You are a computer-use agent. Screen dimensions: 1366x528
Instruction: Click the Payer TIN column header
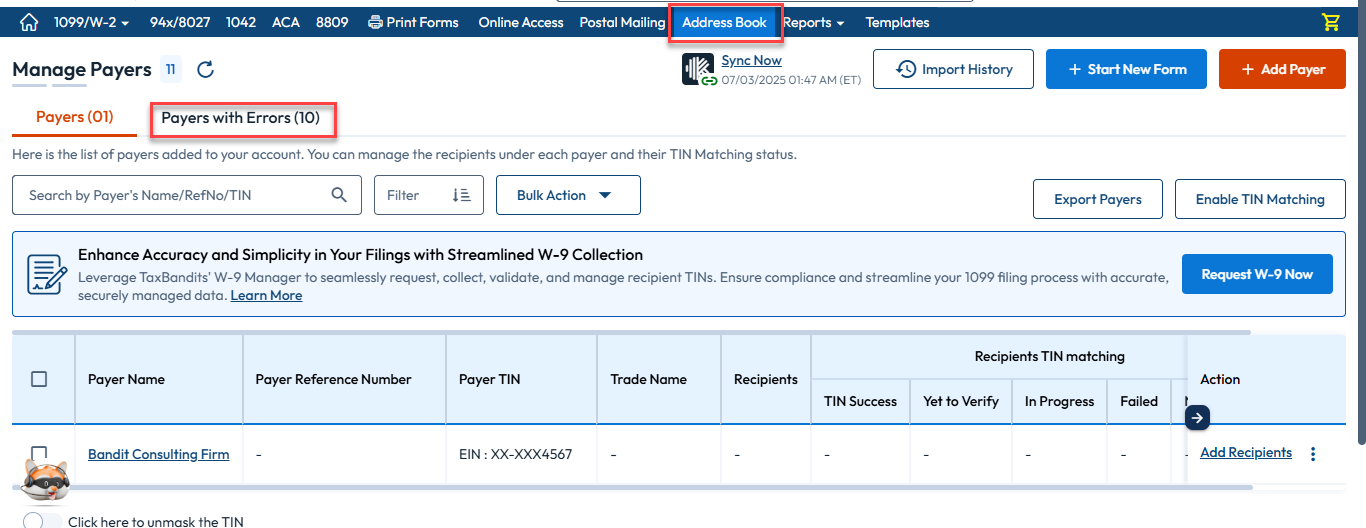coord(521,379)
